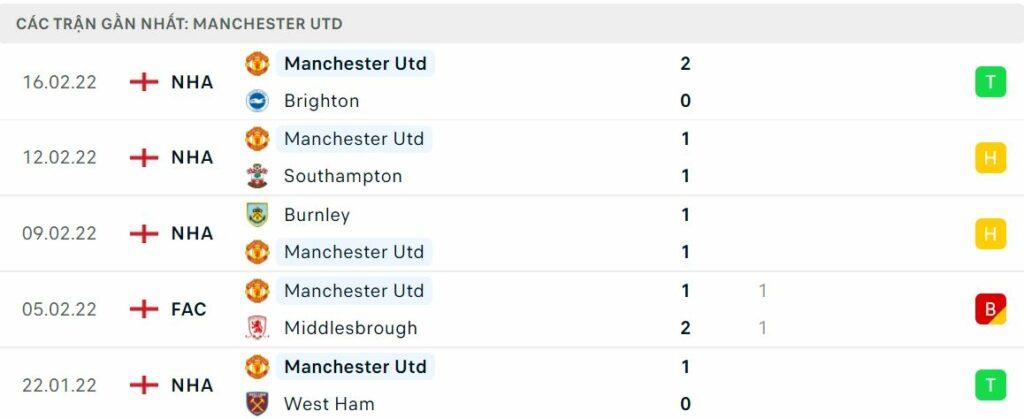Open Brighton team link

point(321,101)
